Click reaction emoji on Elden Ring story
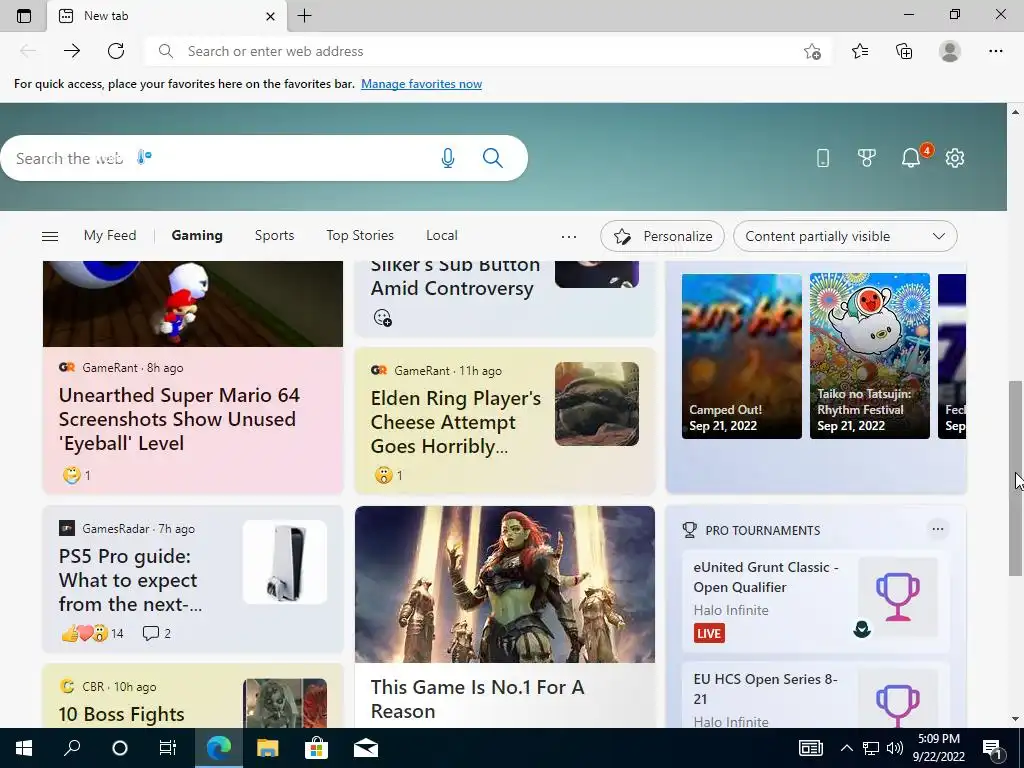 383,475
